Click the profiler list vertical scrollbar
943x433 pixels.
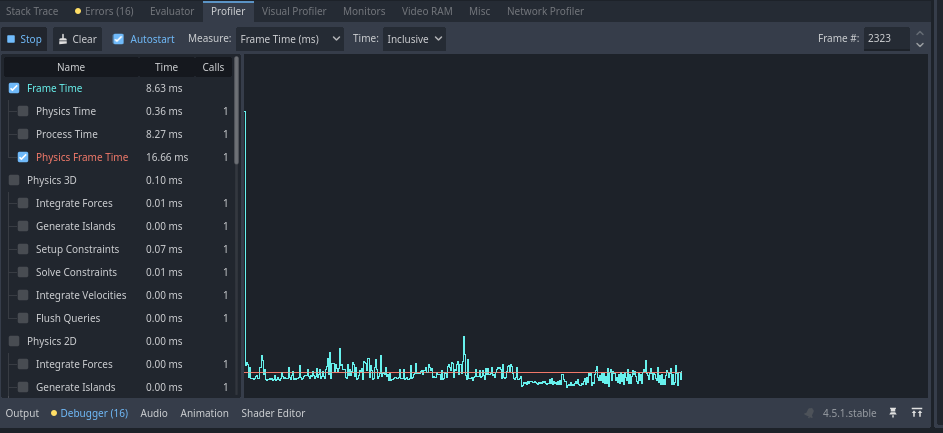click(237, 110)
